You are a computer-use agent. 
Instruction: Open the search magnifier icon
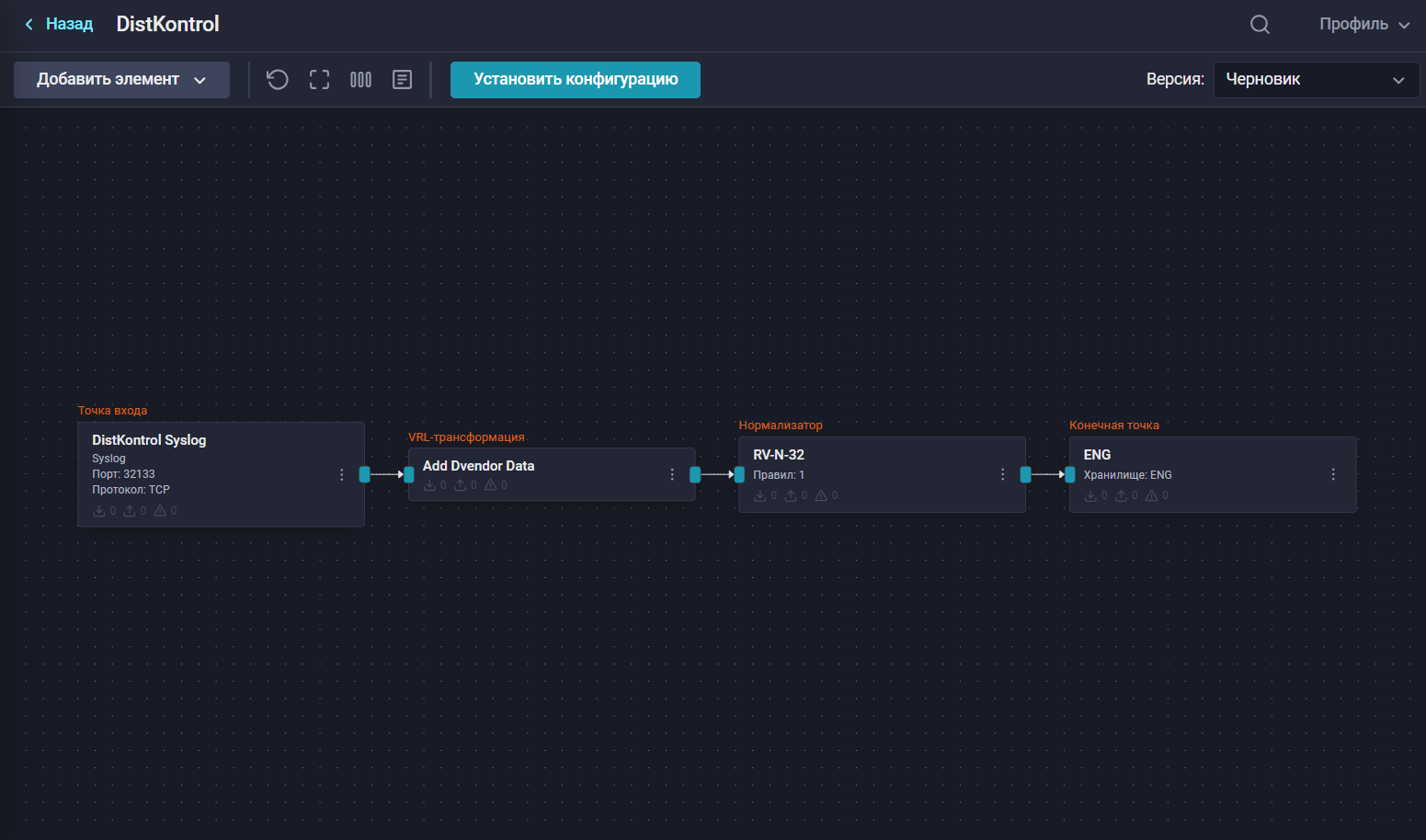(x=1260, y=25)
